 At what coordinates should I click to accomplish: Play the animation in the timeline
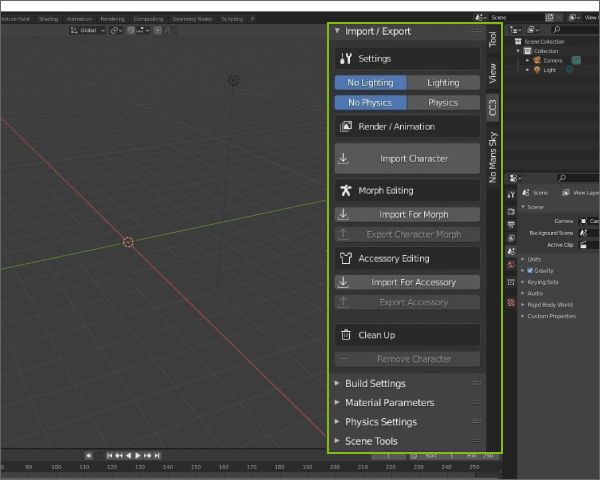click(138, 456)
